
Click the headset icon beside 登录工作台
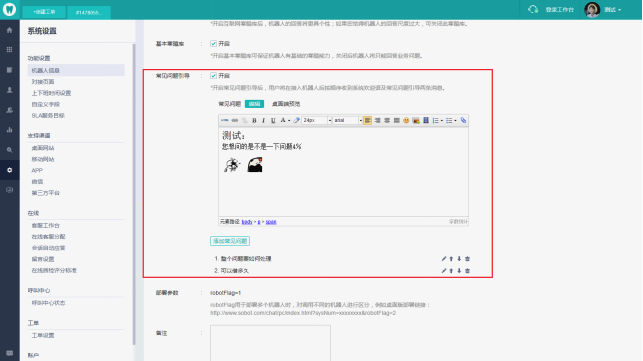[533, 9]
